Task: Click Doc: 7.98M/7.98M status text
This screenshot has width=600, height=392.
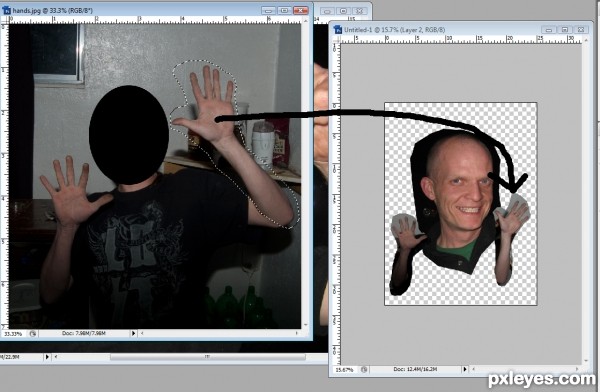Action: (84, 333)
